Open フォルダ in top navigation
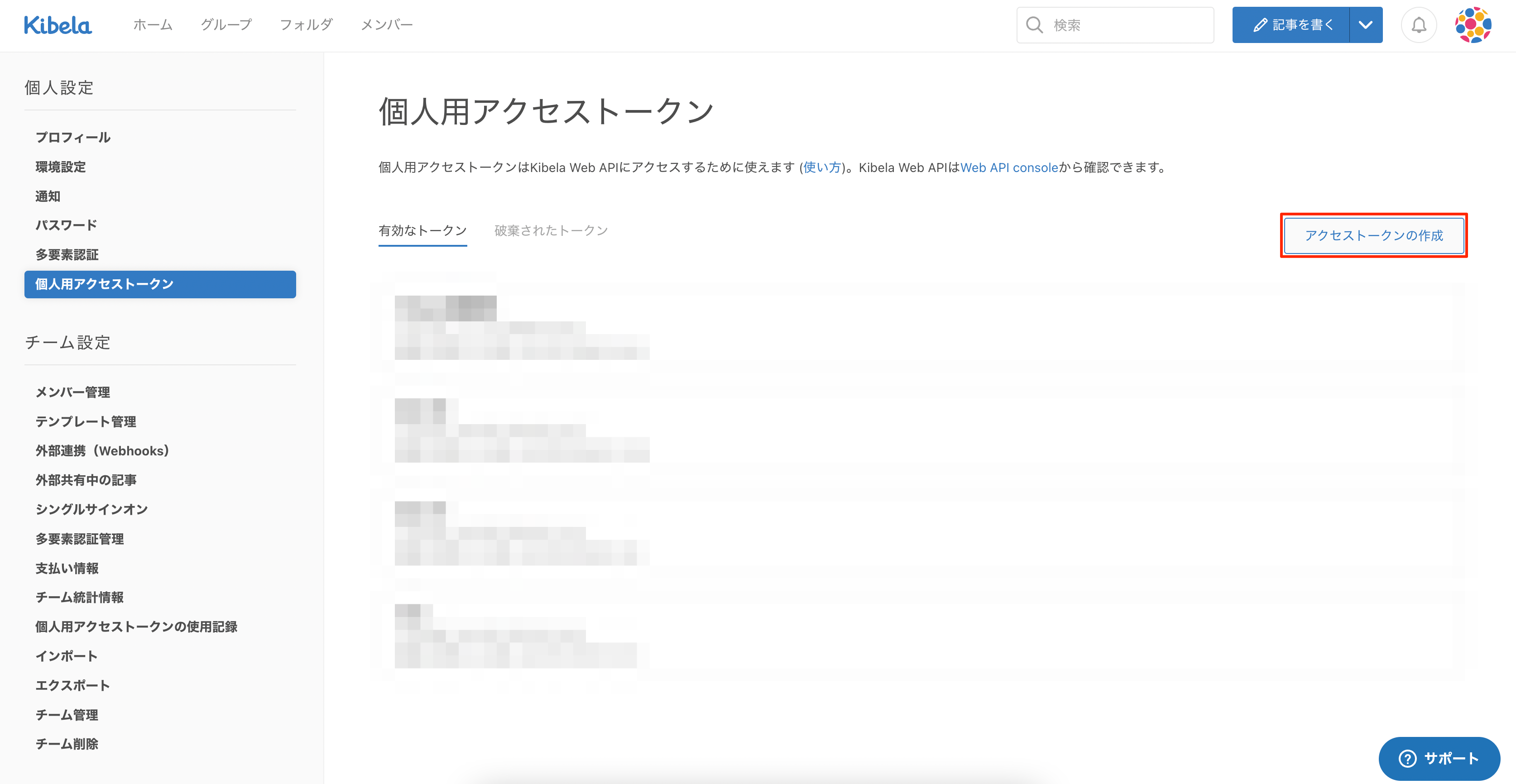 306,25
